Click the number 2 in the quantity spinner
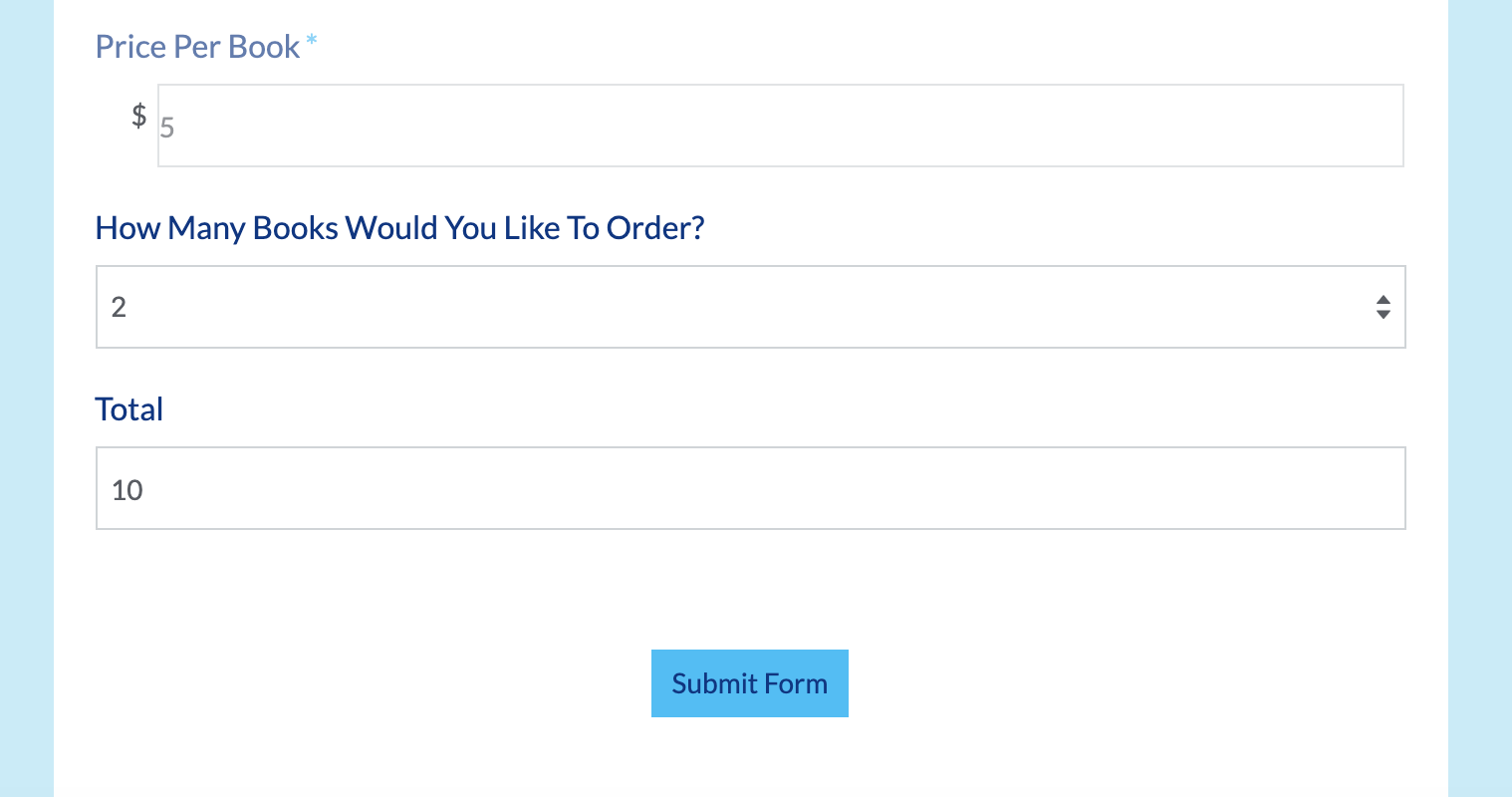 (119, 307)
